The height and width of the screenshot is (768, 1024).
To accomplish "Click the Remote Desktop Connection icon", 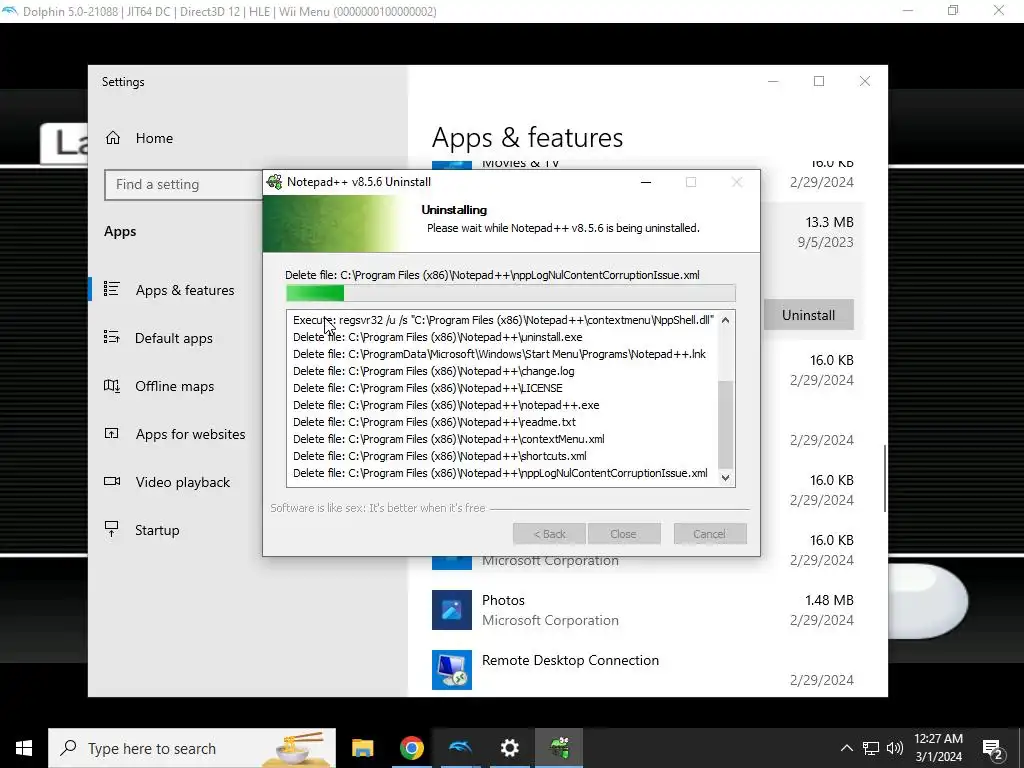I will click(x=452, y=670).
